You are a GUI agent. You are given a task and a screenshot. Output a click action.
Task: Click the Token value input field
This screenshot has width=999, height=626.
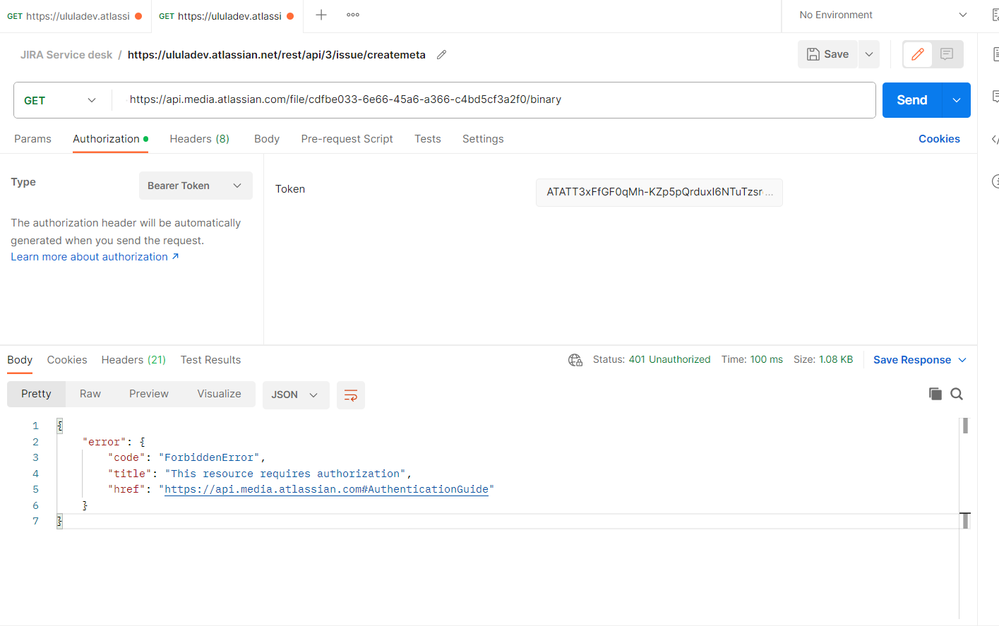(x=659, y=192)
